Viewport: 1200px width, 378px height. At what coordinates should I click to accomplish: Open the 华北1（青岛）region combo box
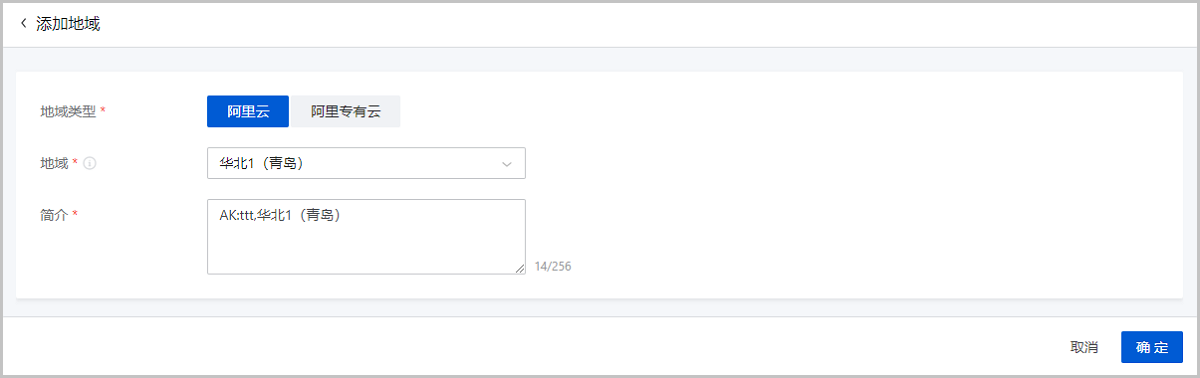click(366, 164)
